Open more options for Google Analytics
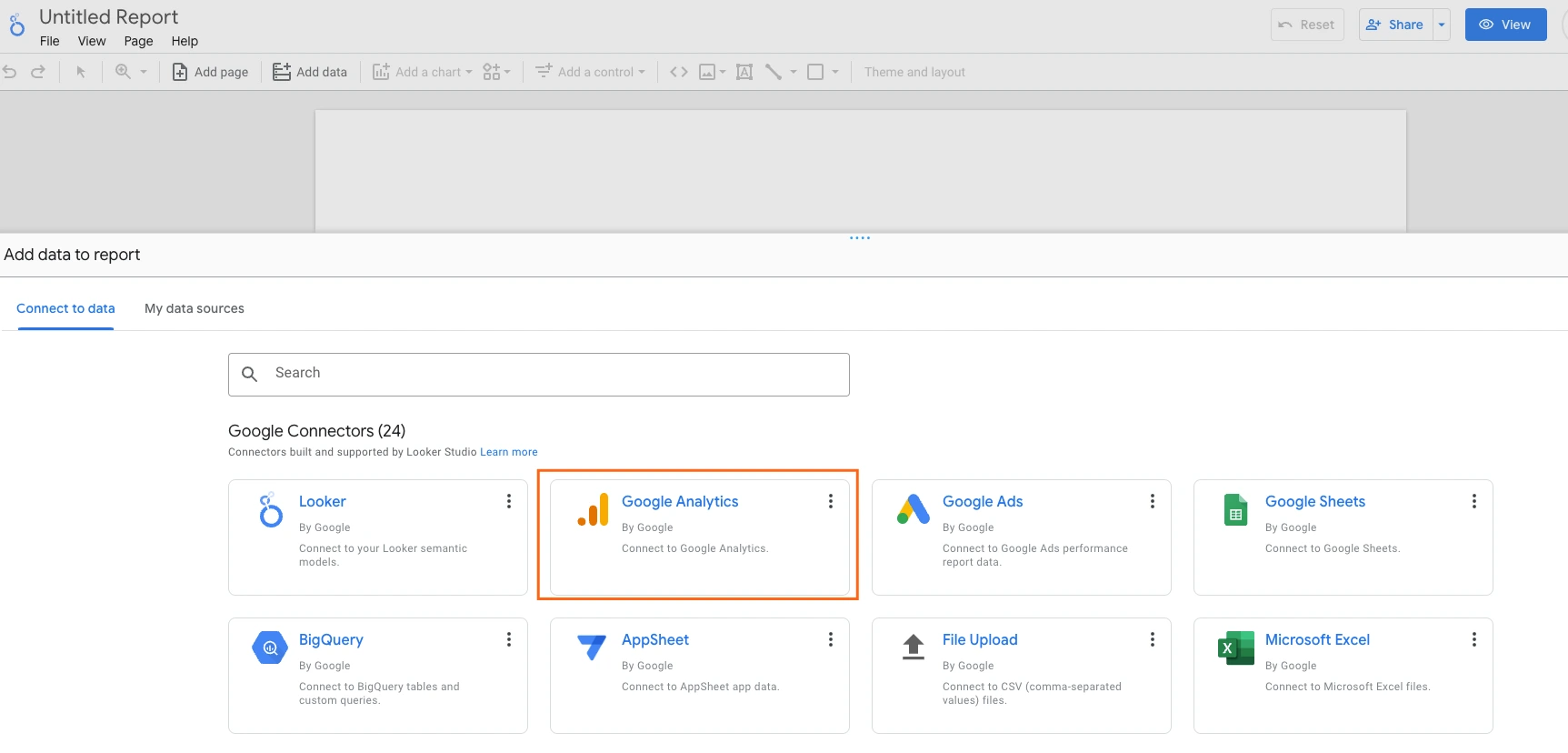The width and height of the screenshot is (1568, 753). pos(831,501)
